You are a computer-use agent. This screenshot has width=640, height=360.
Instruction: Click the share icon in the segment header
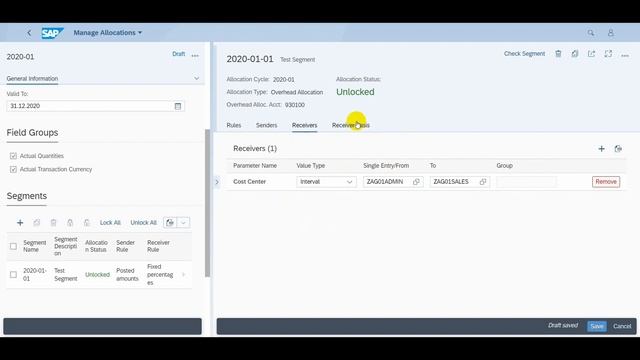coord(591,54)
